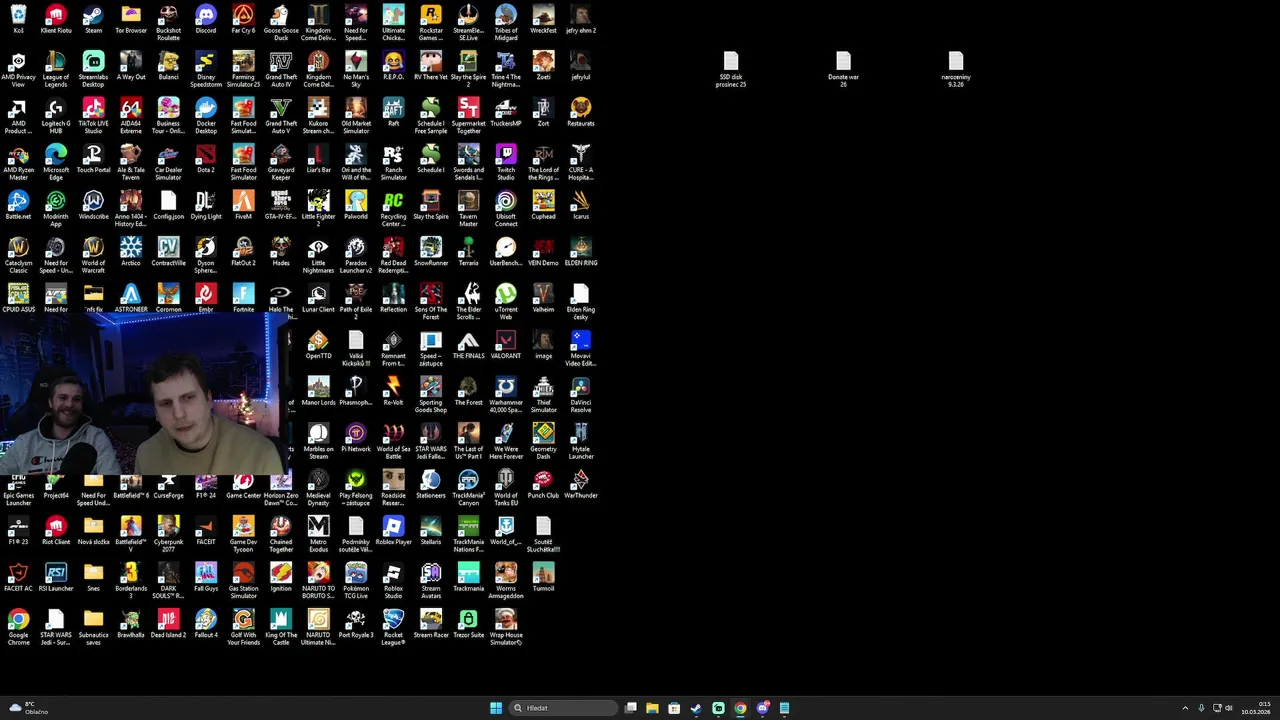Open the ELDEN RING shortcut

point(581,251)
